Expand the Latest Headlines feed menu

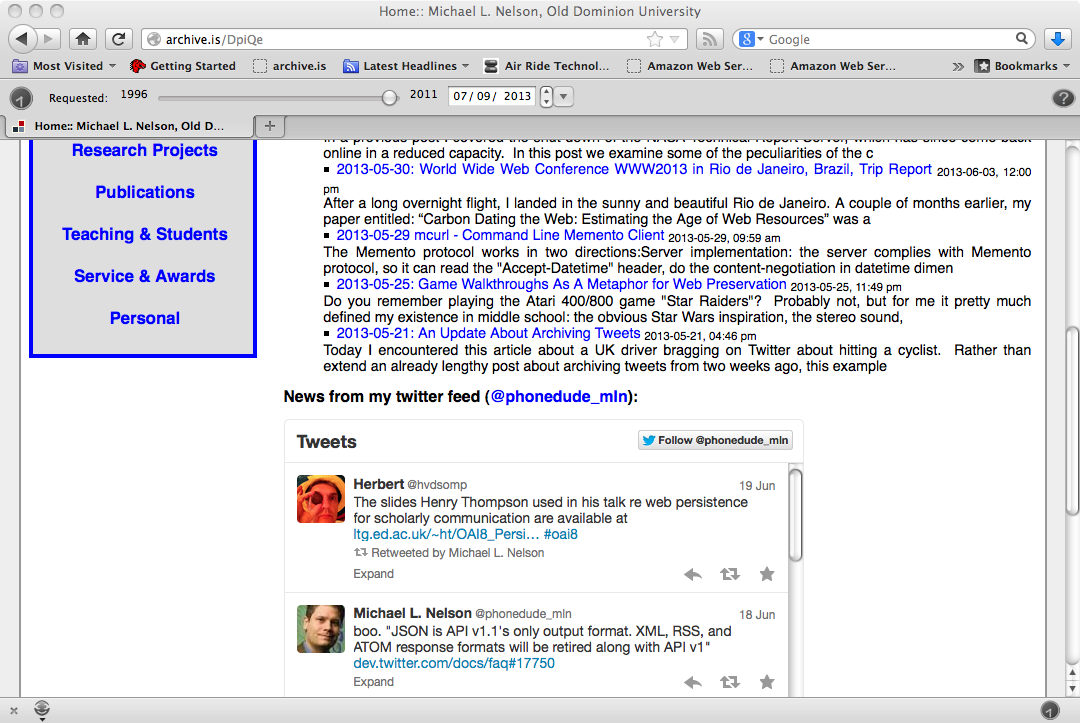406,66
